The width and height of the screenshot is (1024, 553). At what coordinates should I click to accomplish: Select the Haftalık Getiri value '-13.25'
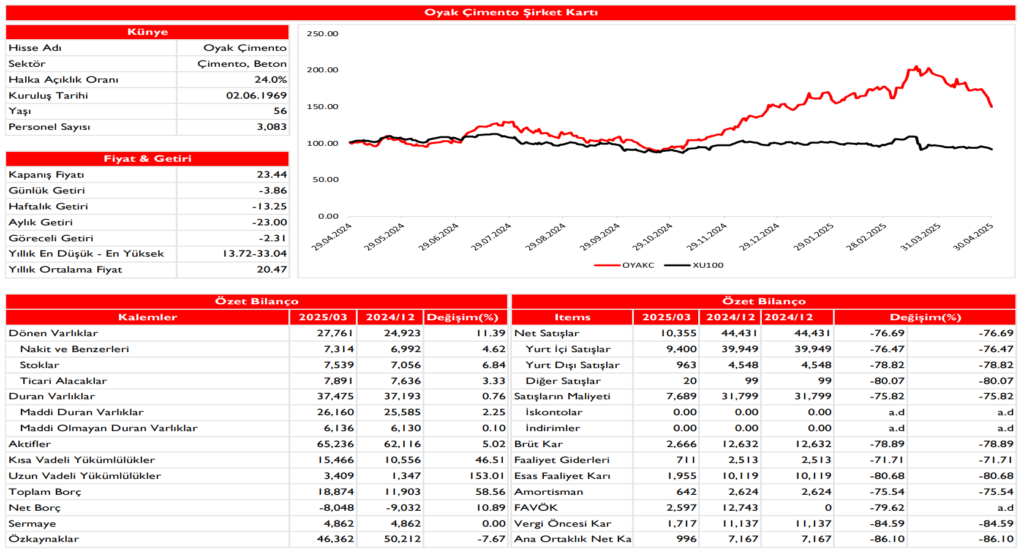coord(269,206)
